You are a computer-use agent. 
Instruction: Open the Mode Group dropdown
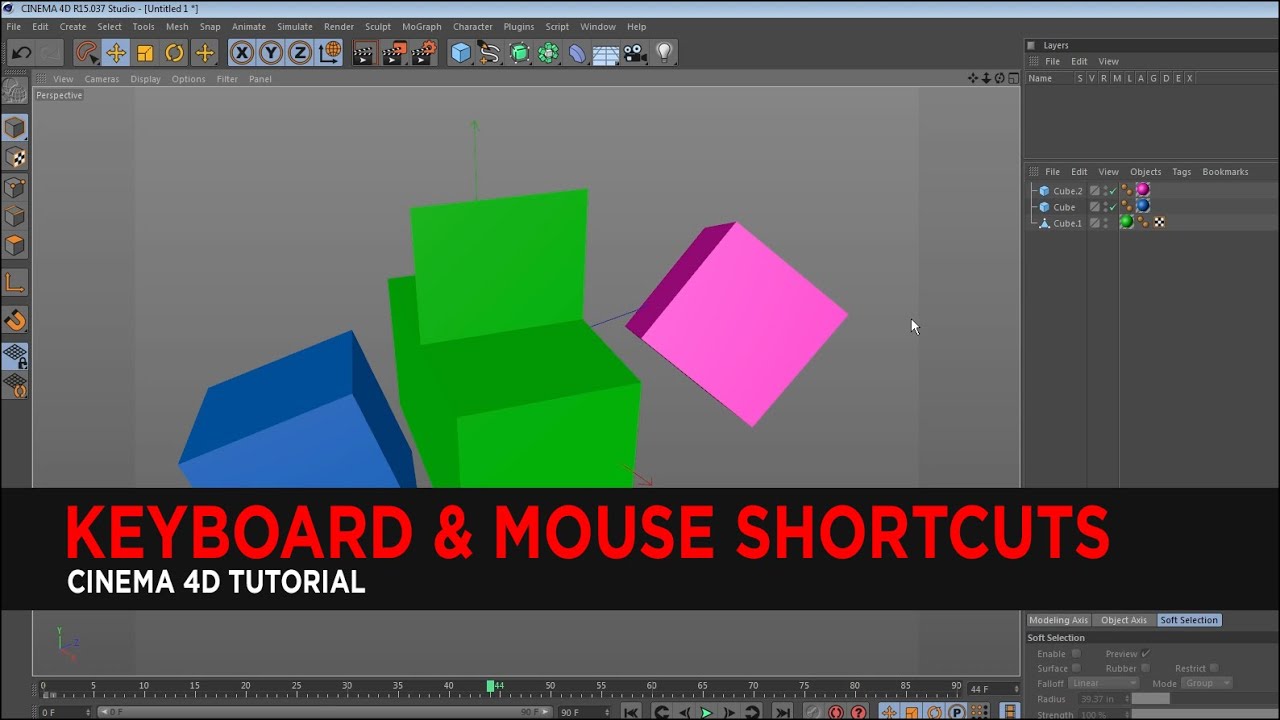(1207, 683)
